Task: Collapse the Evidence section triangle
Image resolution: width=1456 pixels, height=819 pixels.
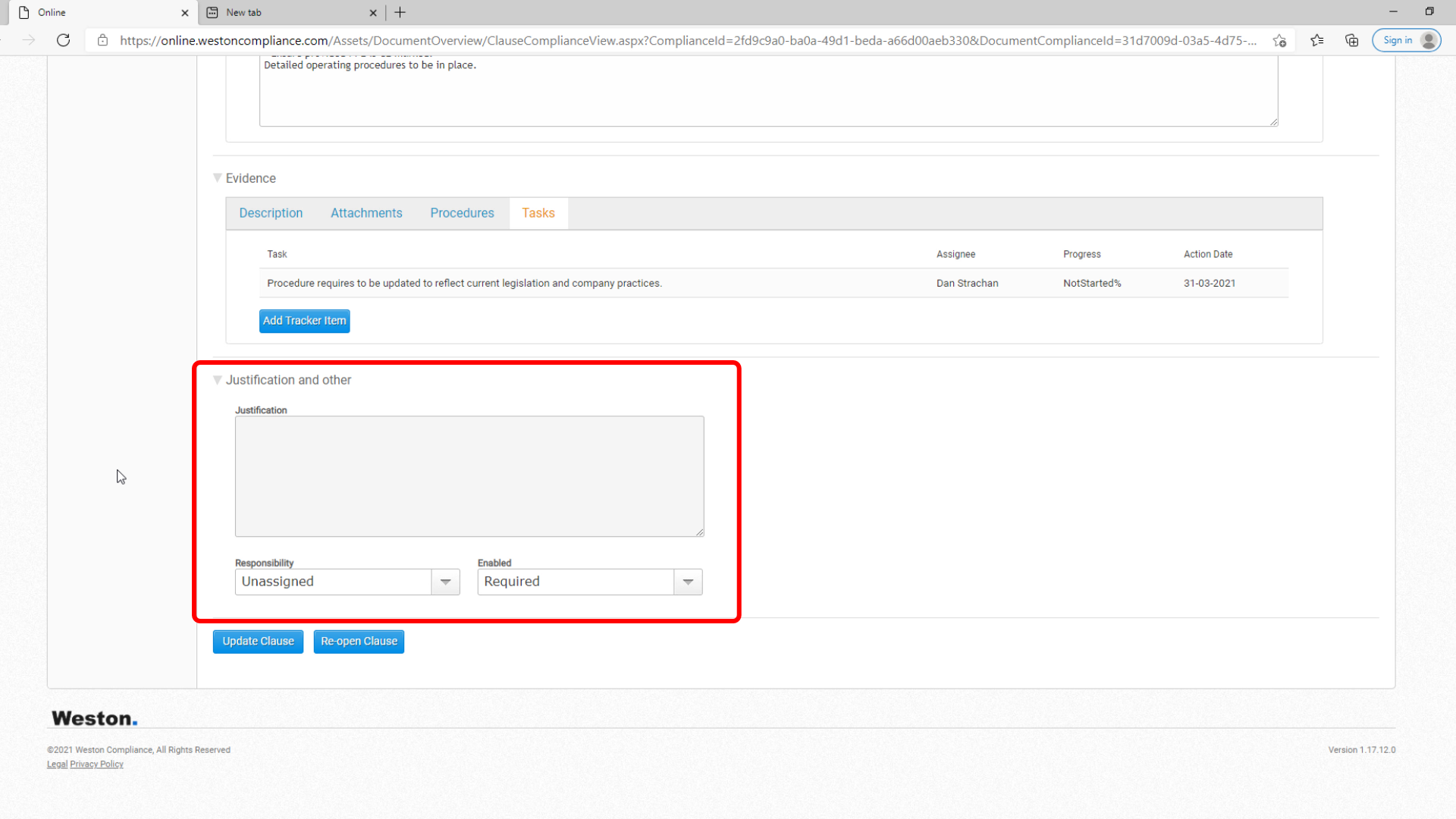Action: (x=218, y=177)
